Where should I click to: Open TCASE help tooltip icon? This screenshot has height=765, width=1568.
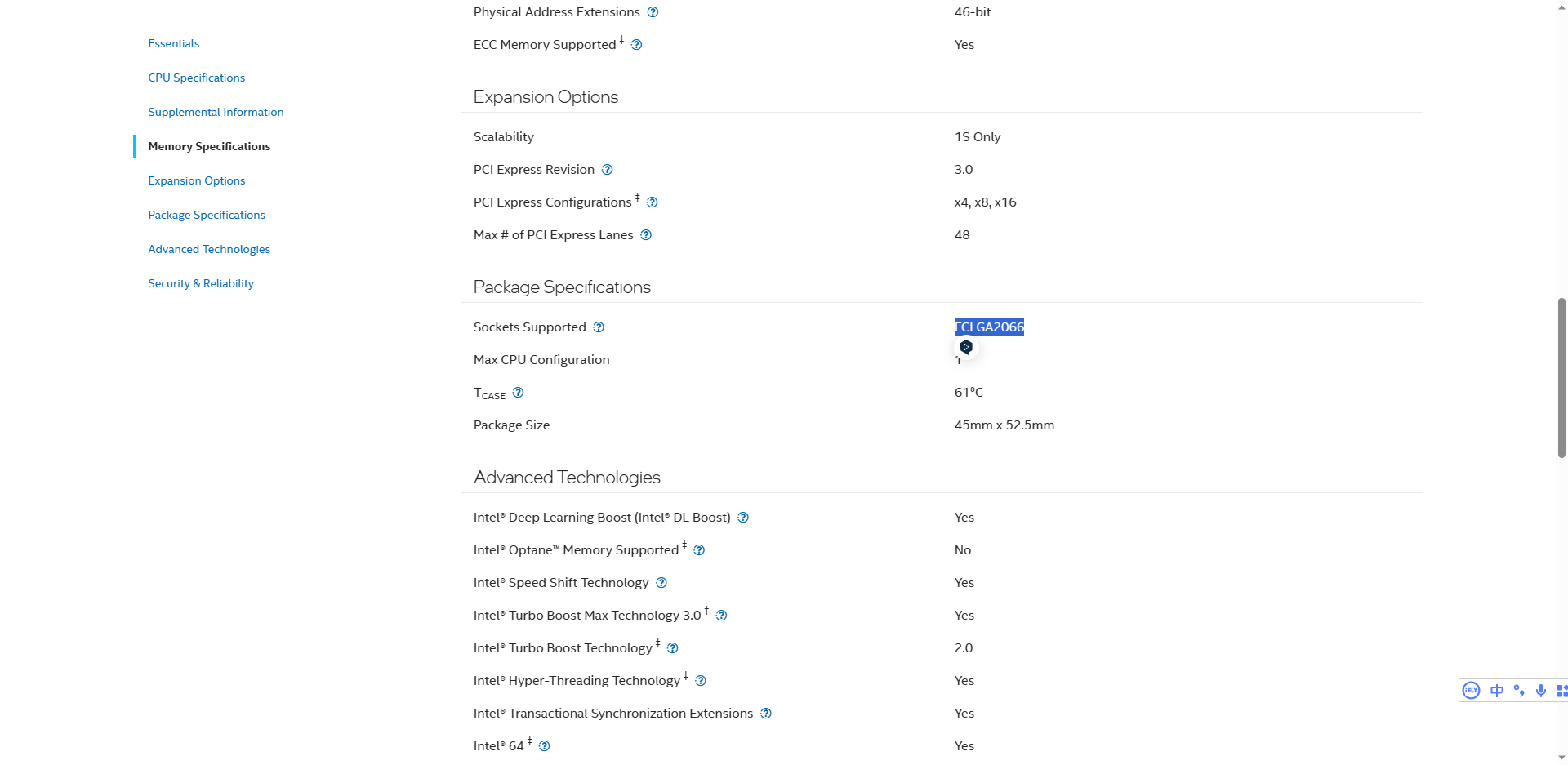click(x=518, y=393)
